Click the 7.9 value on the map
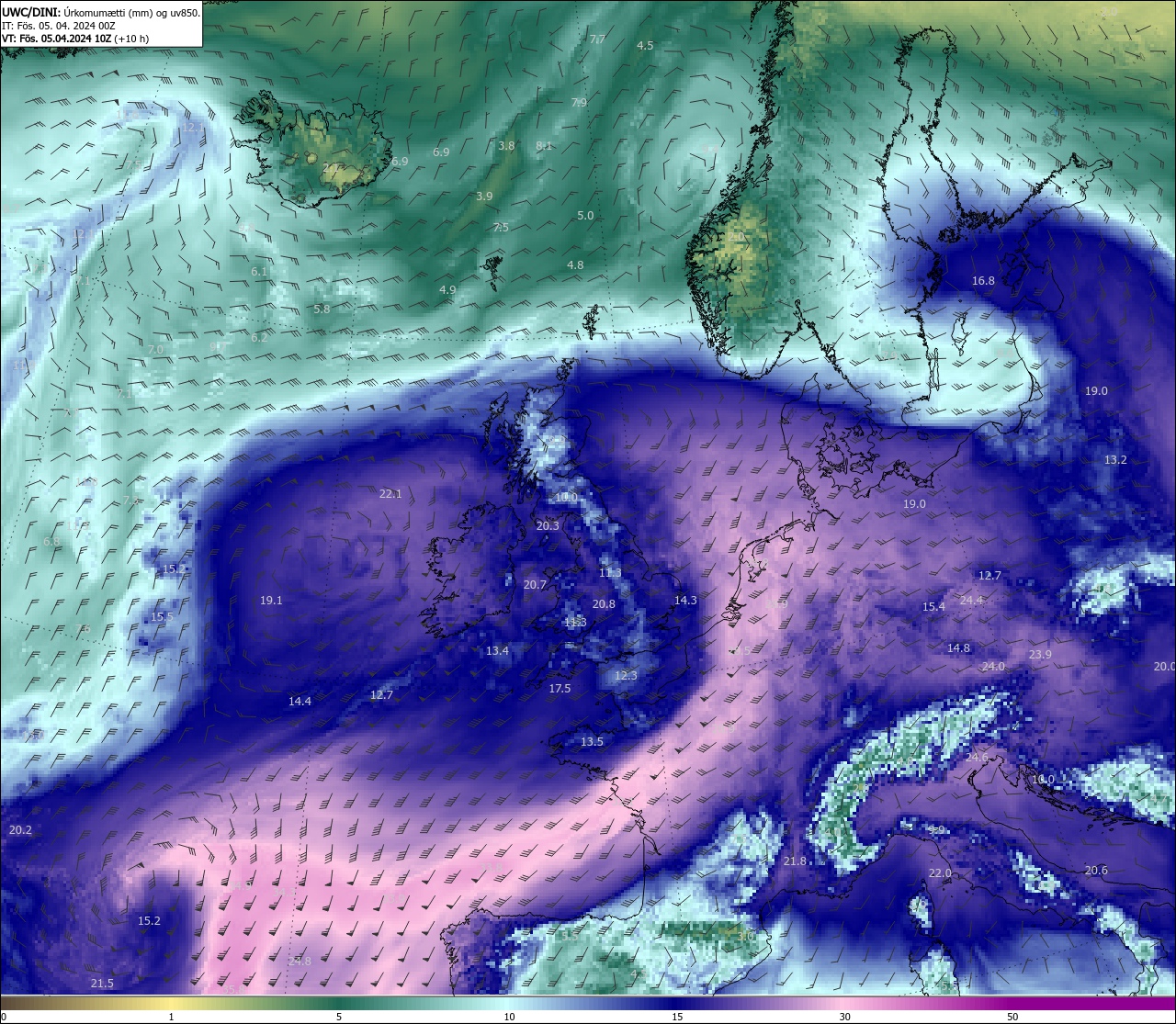The width and height of the screenshot is (1176, 1024). coord(579,103)
